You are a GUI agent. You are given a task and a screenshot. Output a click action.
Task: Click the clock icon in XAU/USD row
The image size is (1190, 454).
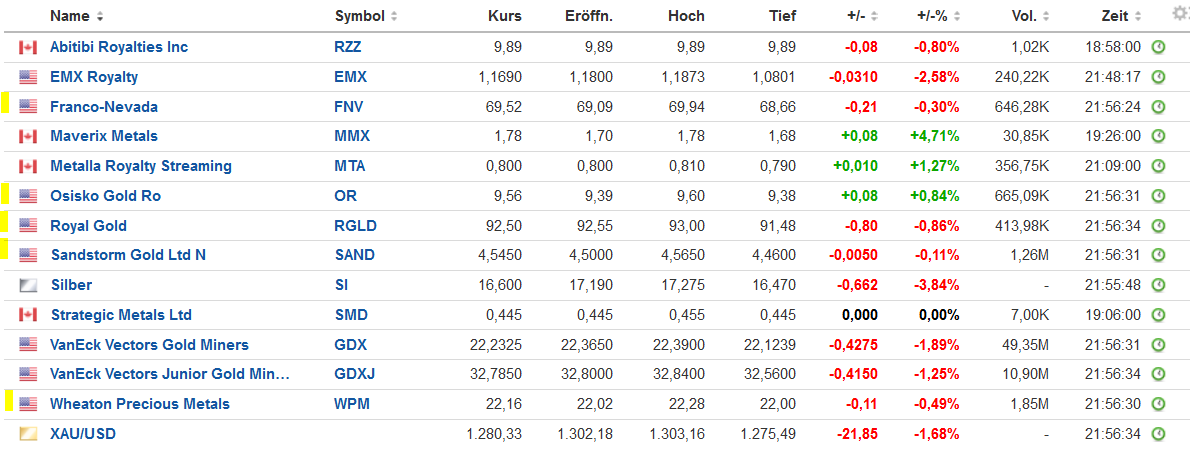[1158, 434]
